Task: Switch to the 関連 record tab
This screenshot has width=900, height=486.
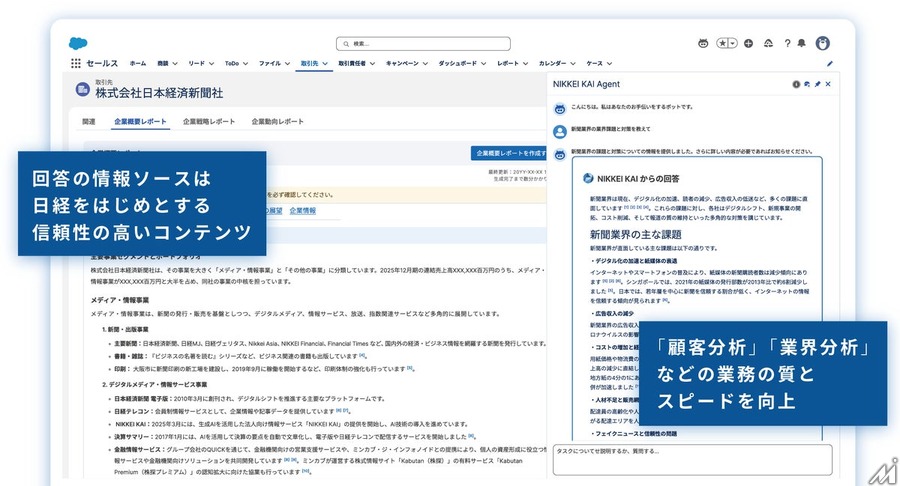Action: click(88, 122)
